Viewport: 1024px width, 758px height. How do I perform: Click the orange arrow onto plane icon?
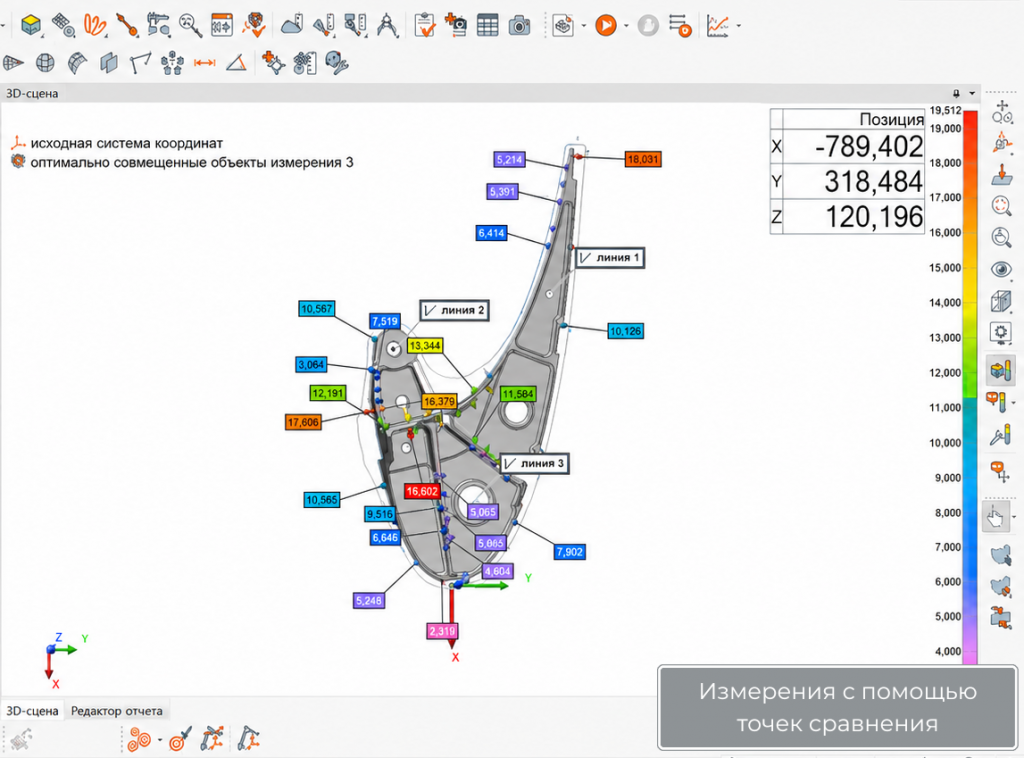click(1001, 174)
